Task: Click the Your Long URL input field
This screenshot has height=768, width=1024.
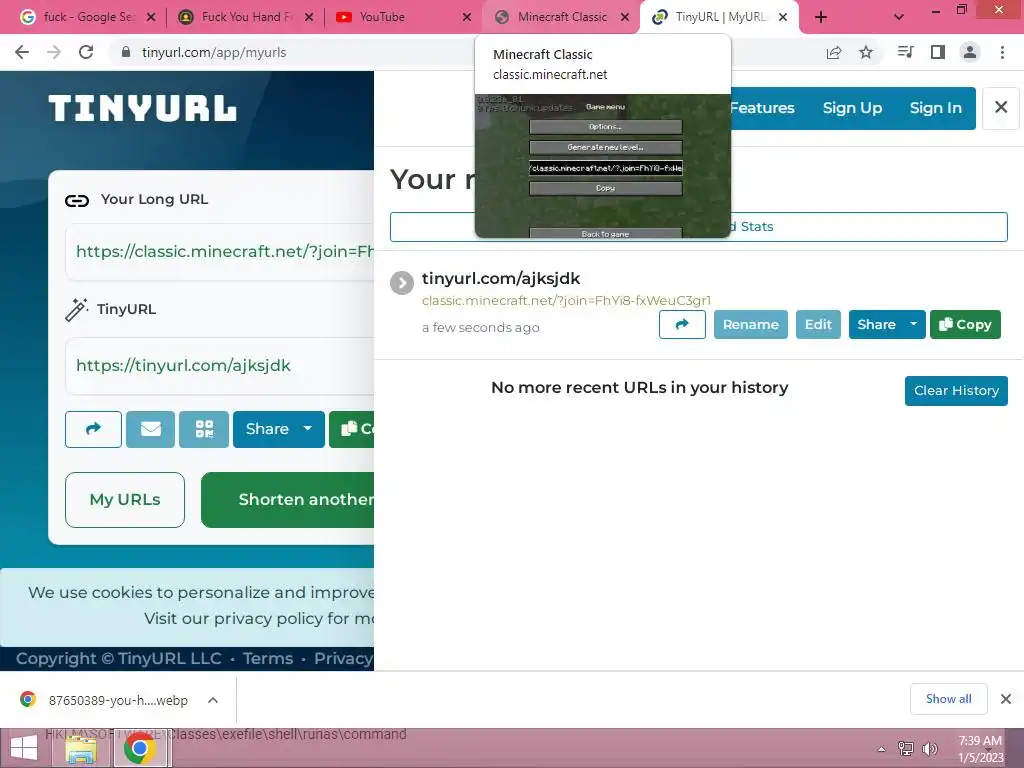Action: coord(220,251)
